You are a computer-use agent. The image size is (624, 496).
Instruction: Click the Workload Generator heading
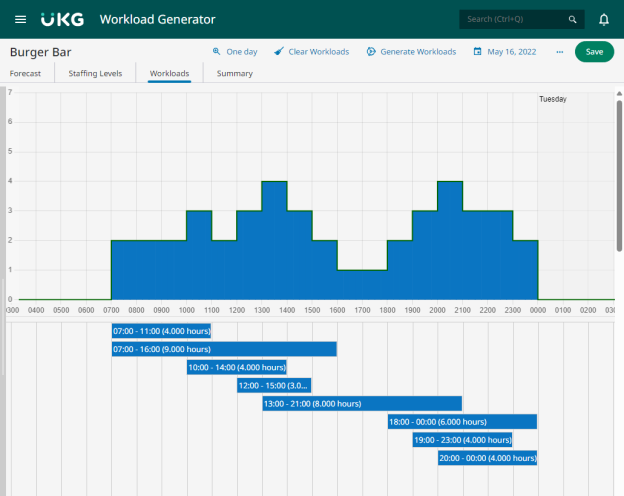pos(158,19)
